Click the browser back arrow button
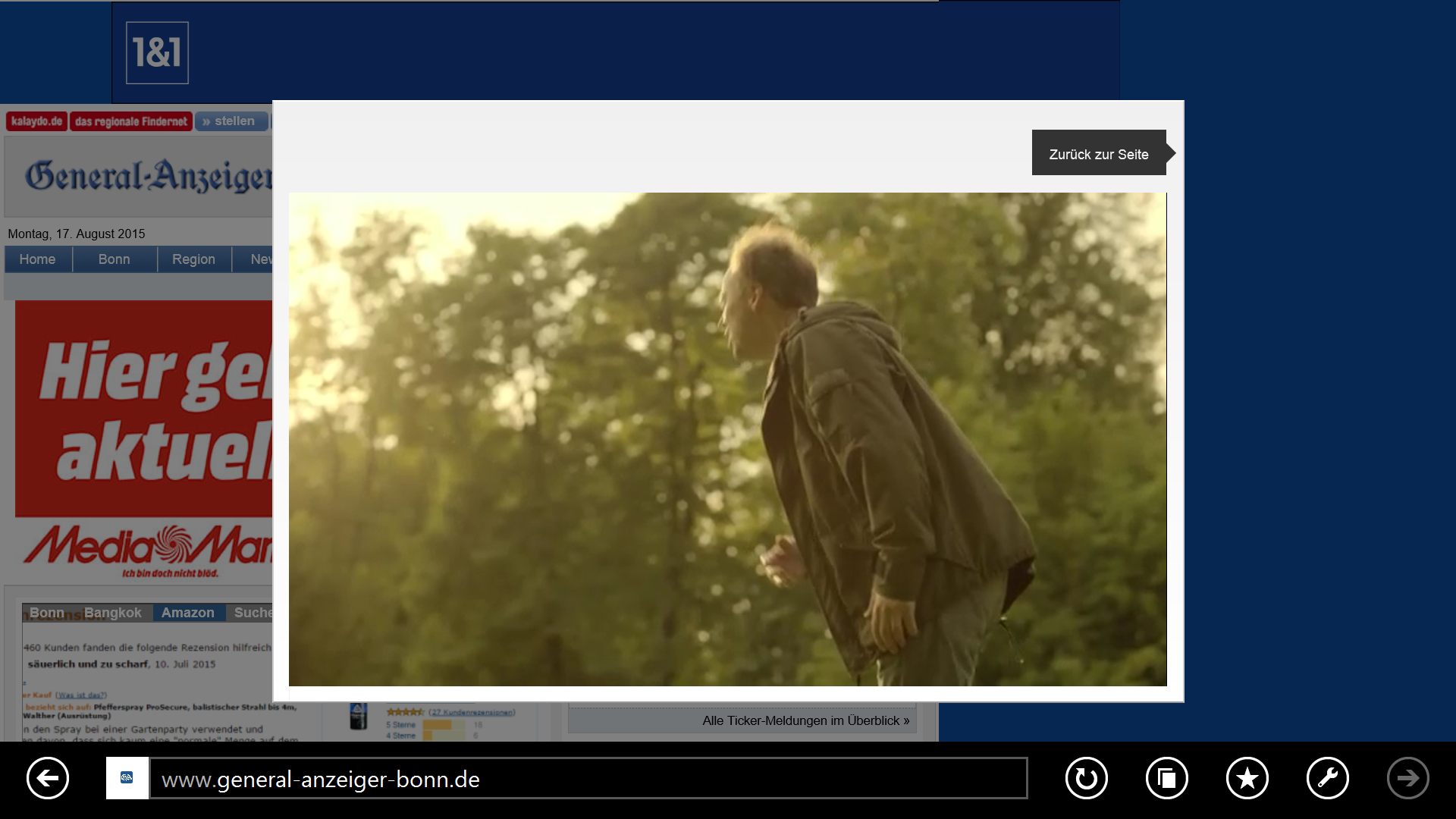Screen dimensions: 1456x819 pyautogui.click(x=48, y=778)
